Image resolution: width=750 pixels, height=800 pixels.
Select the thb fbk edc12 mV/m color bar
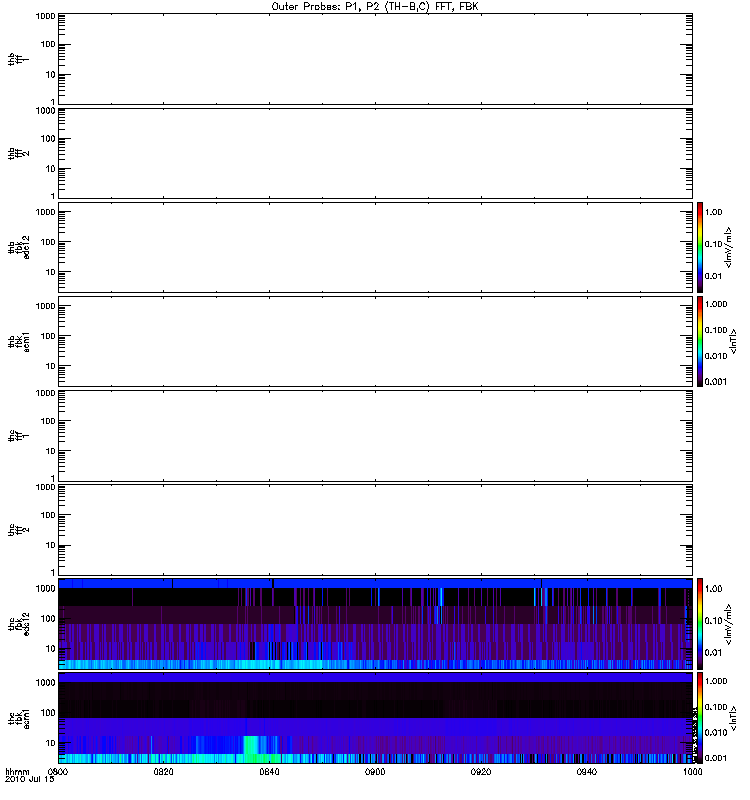click(x=700, y=247)
